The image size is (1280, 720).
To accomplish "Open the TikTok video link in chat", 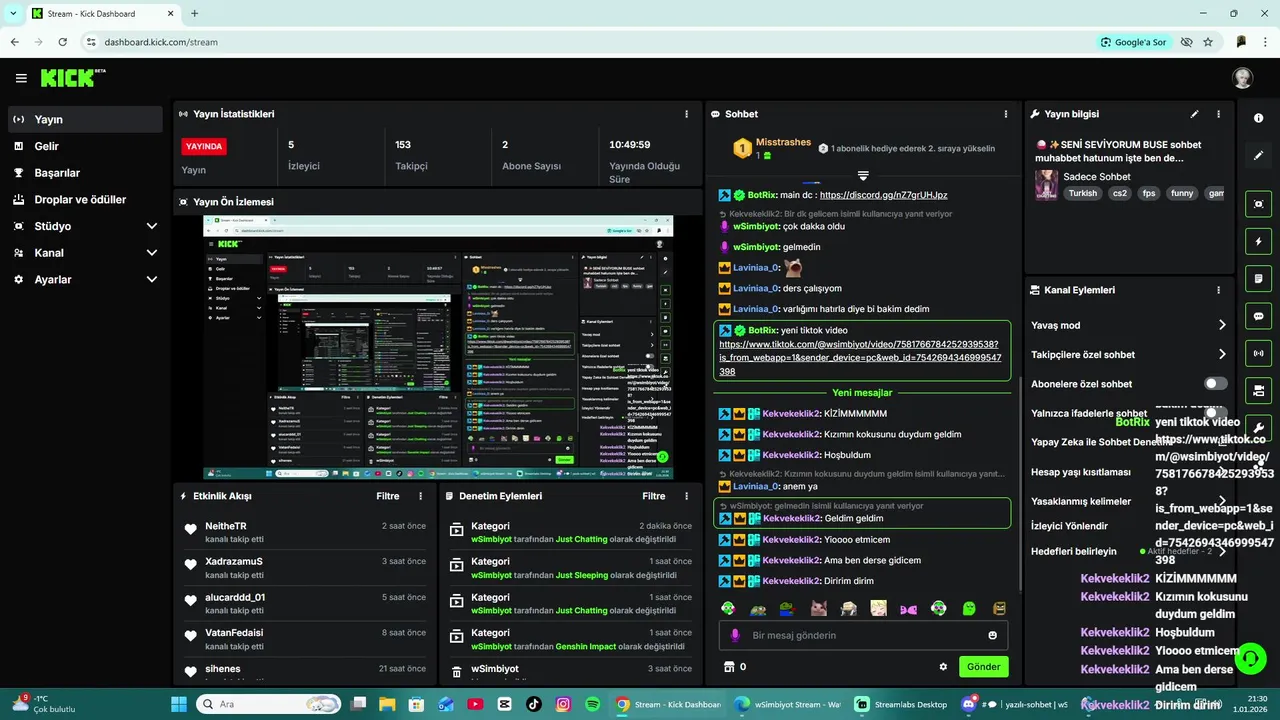I will tap(860, 357).
